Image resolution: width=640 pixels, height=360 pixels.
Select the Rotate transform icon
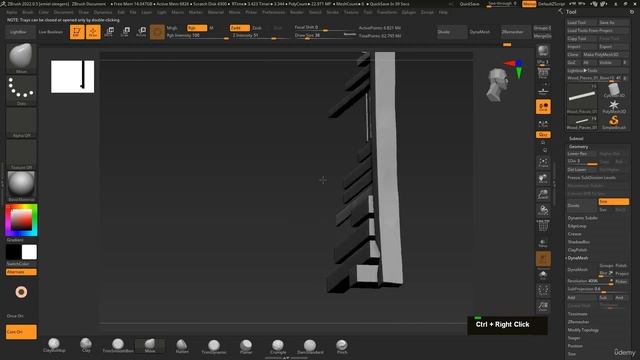141,32
